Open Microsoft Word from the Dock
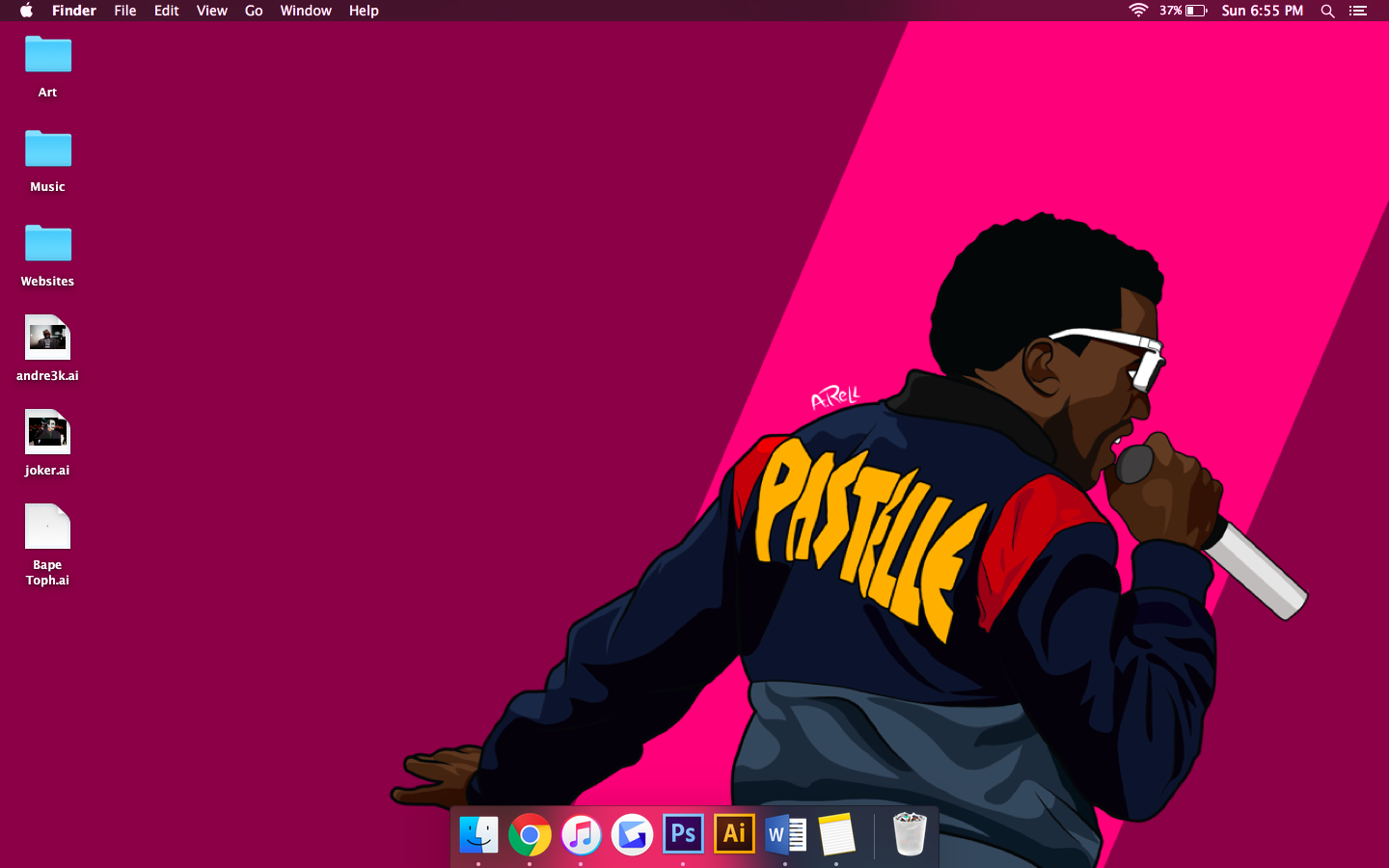1389x868 pixels. point(785,835)
